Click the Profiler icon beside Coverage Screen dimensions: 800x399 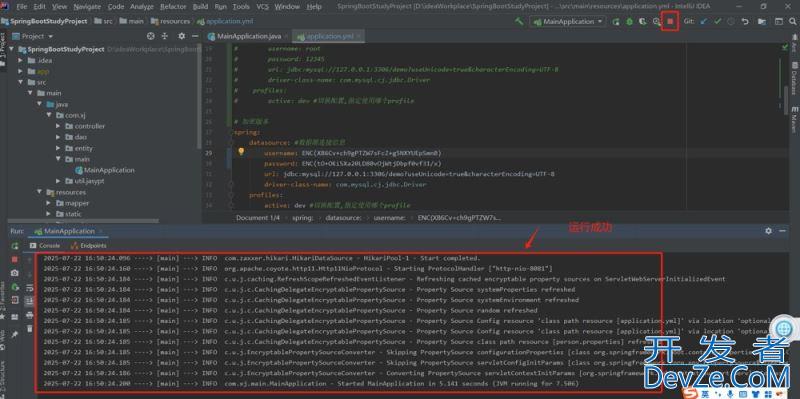point(657,21)
